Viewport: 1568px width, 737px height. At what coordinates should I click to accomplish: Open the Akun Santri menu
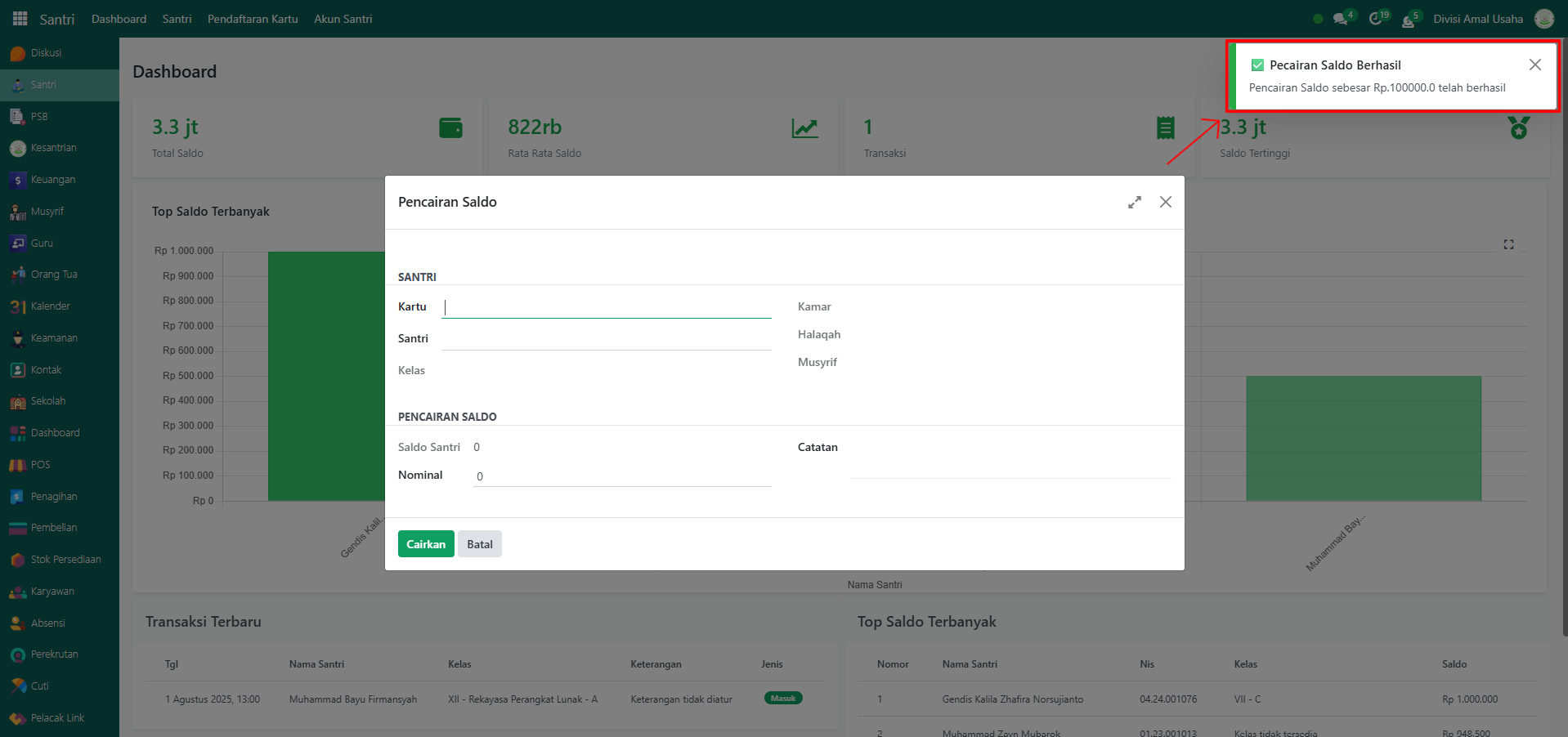[x=343, y=19]
